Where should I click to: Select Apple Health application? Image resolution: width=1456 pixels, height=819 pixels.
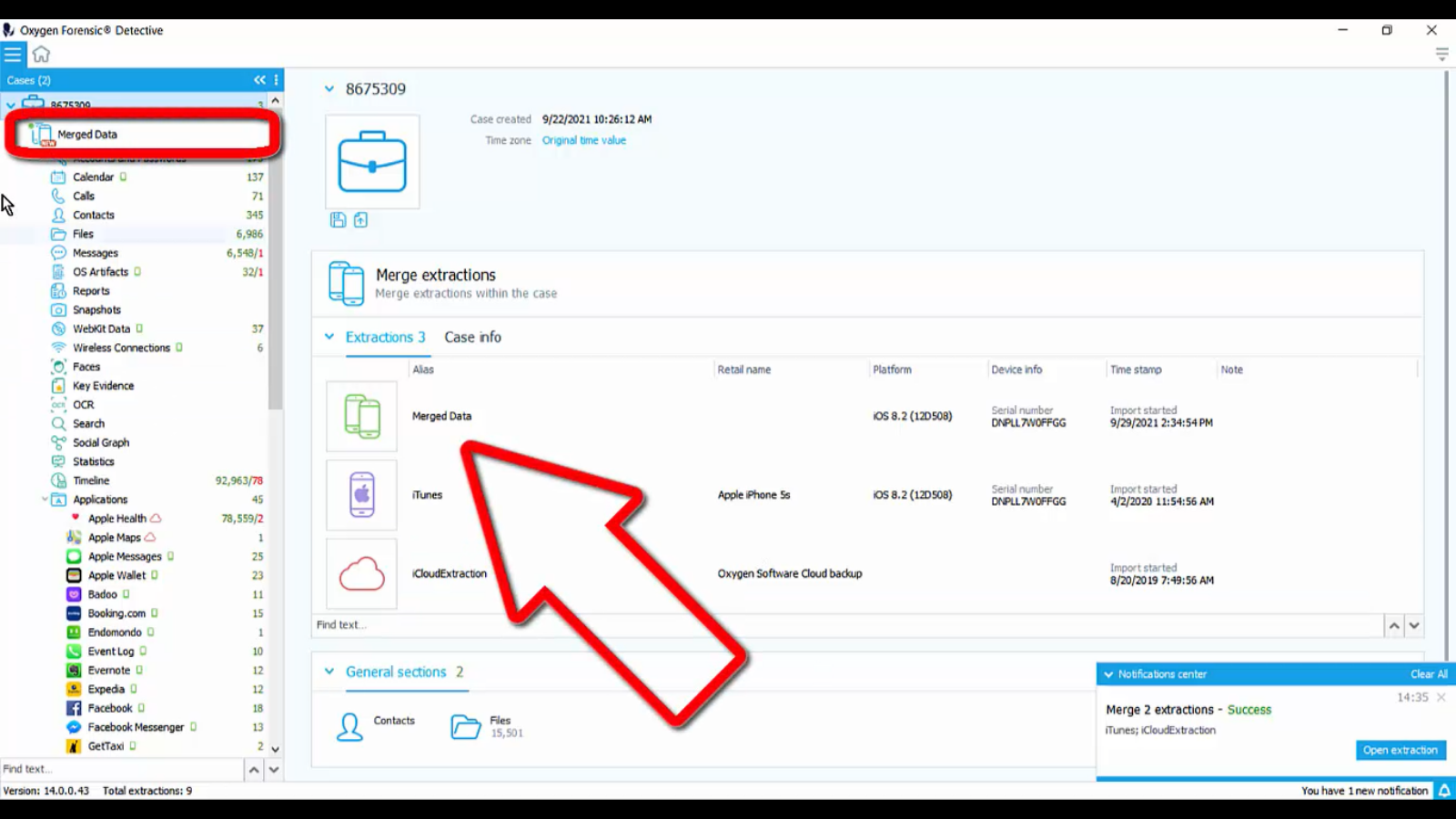(x=116, y=519)
